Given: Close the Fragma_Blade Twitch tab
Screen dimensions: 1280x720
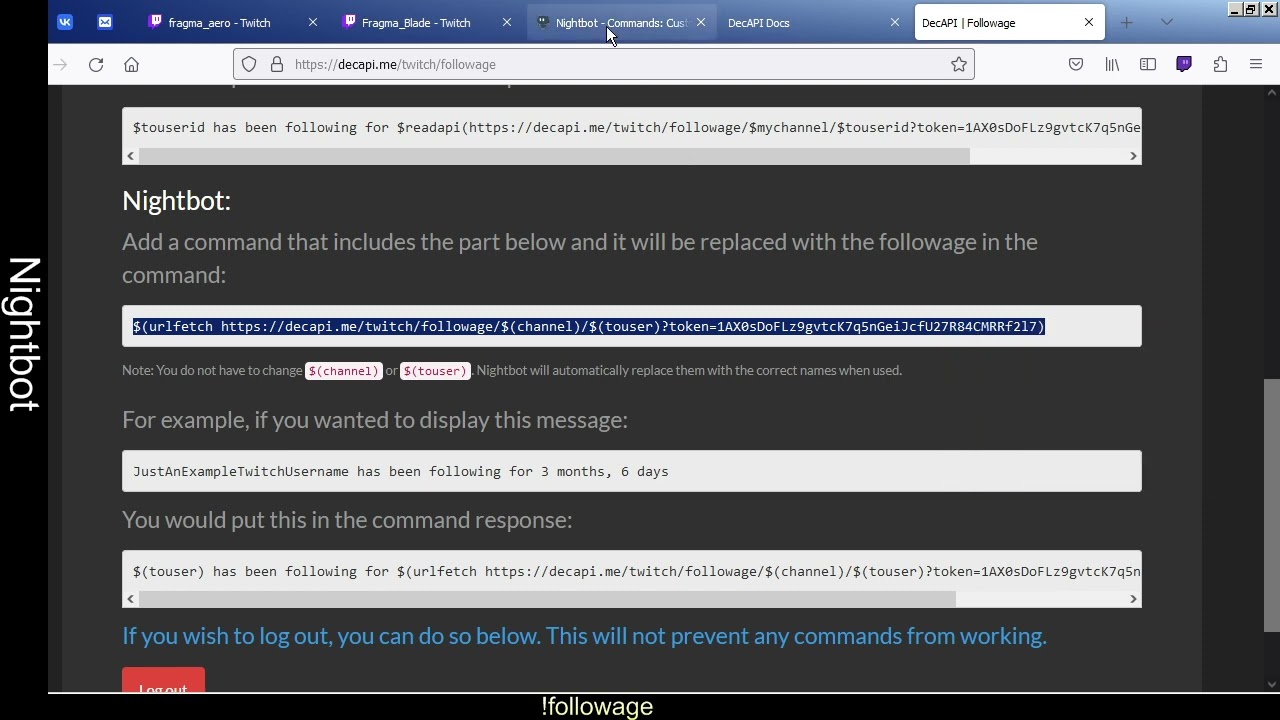Looking at the screenshot, I should (x=507, y=22).
